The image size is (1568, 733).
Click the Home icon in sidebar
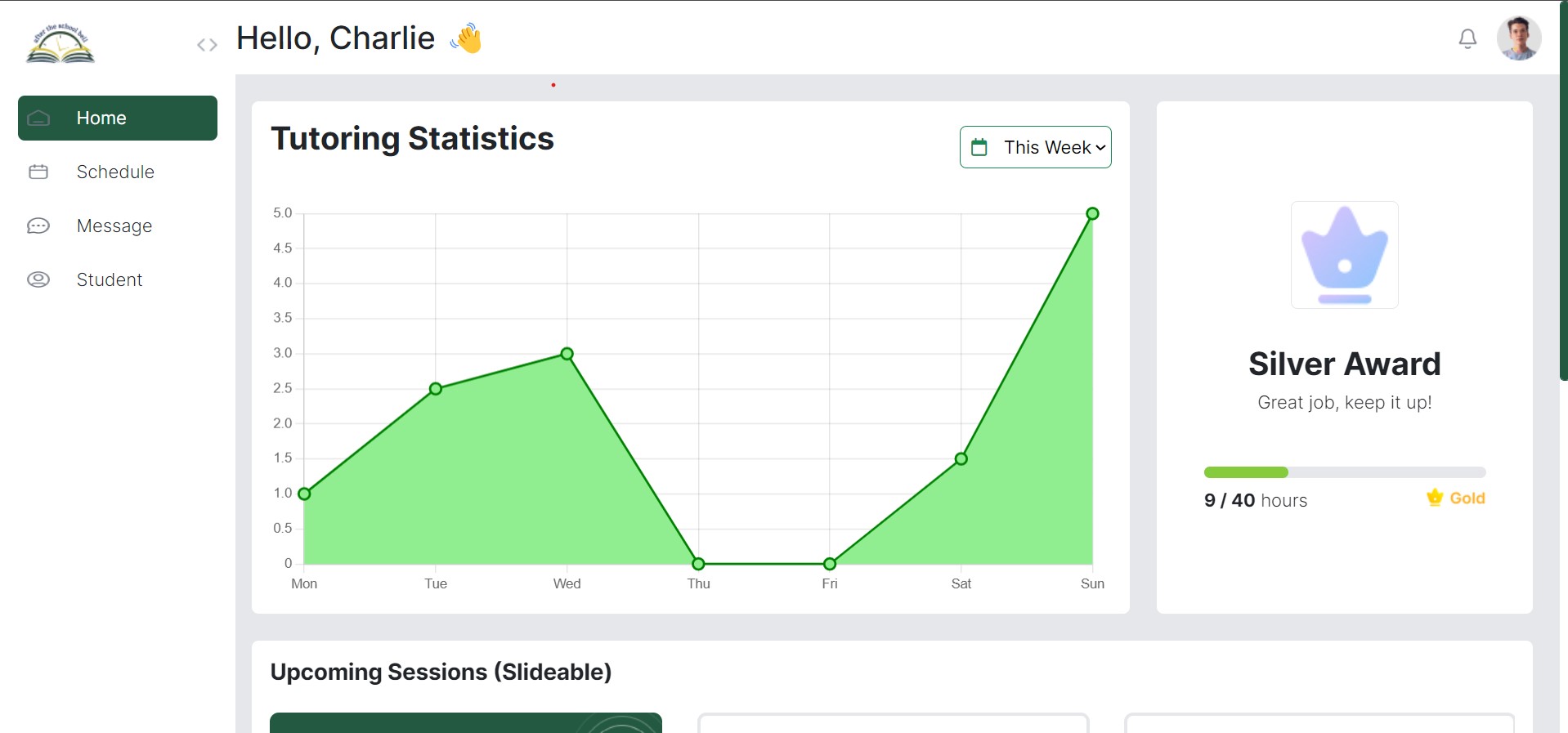click(38, 118)
